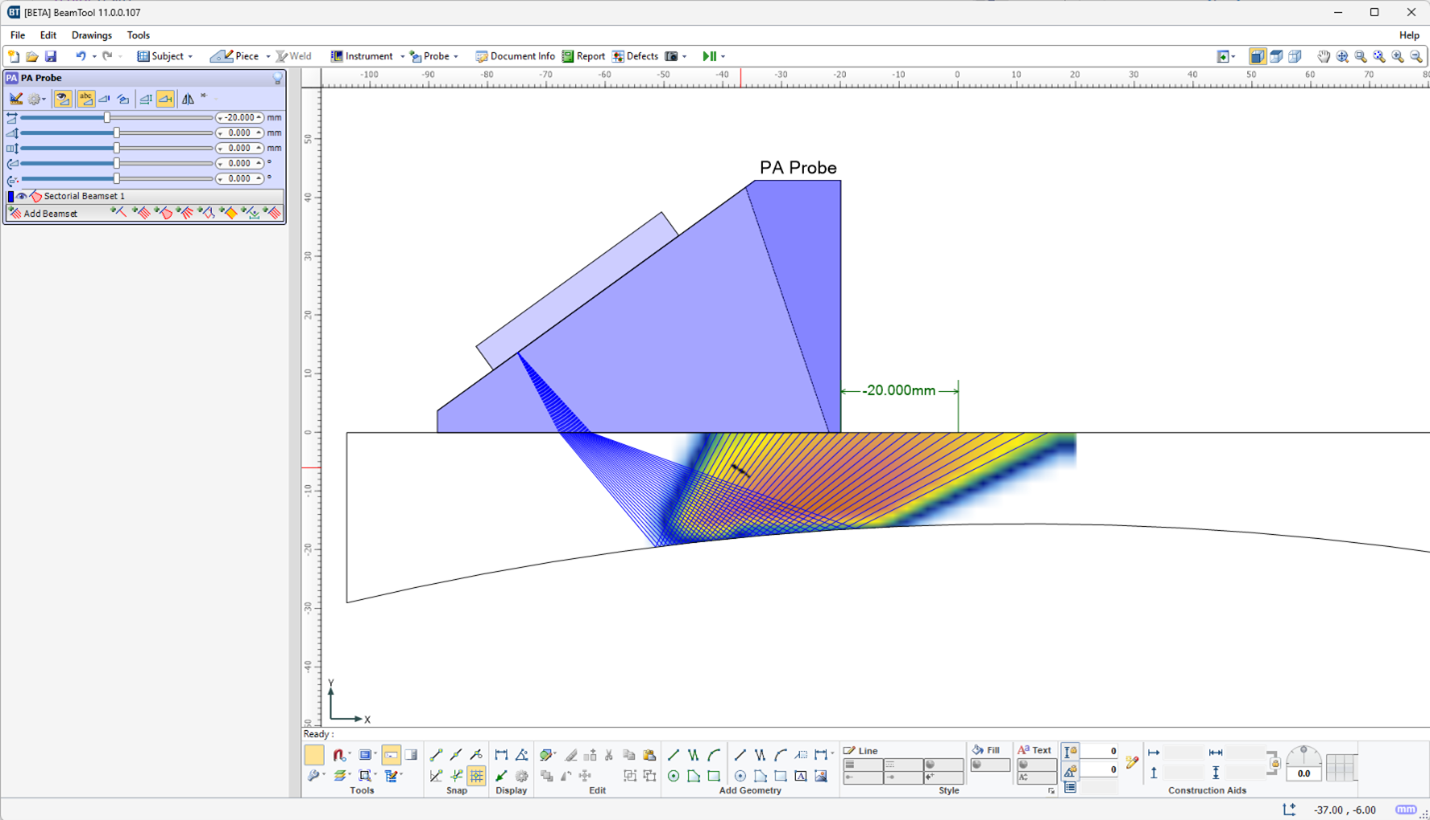Click the probe offset slider handle at -20.000
1430x820 pixels.
coord(107,117)
